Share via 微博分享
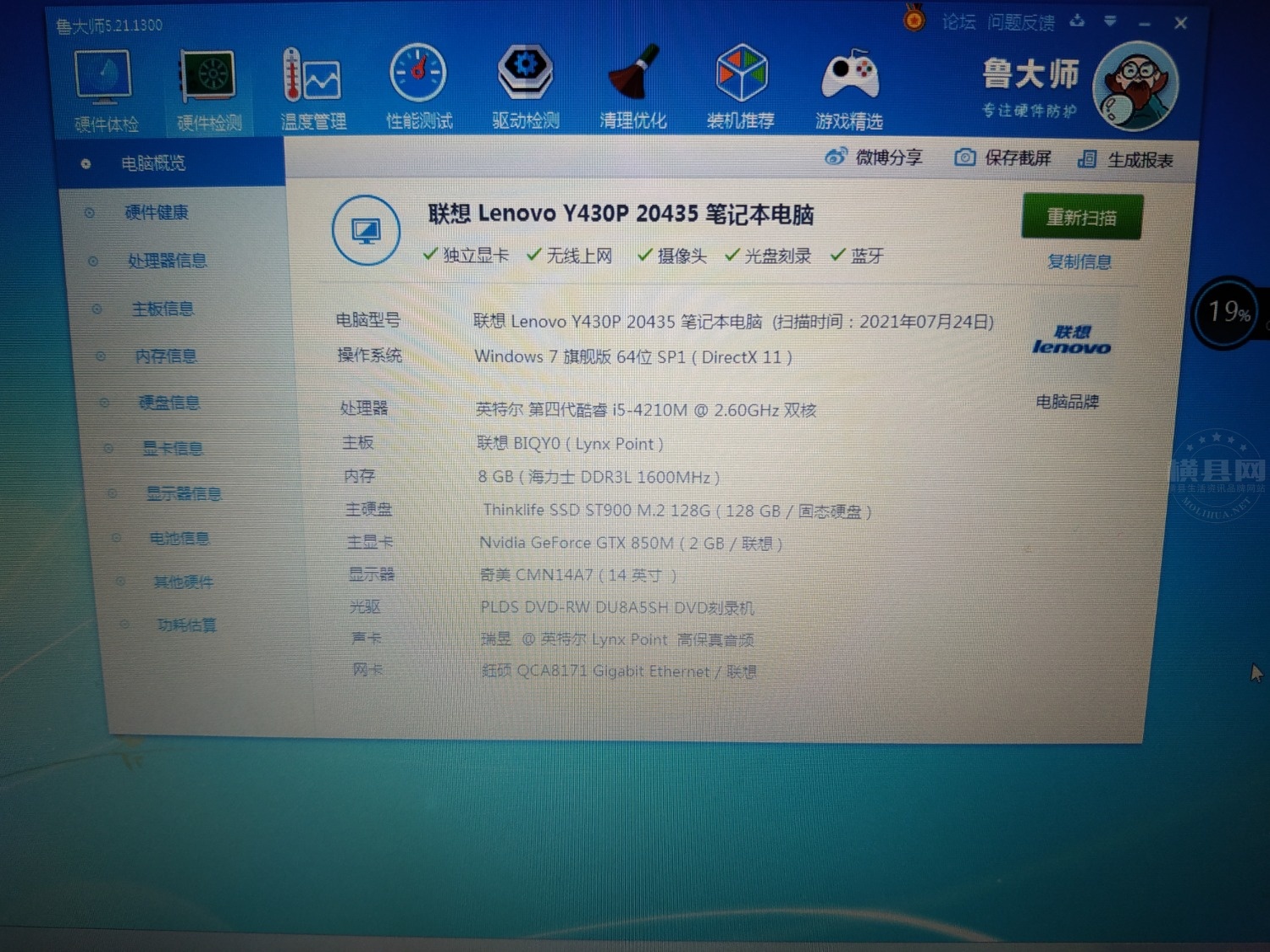1270x952 pixels. click(x=874, y=157)
